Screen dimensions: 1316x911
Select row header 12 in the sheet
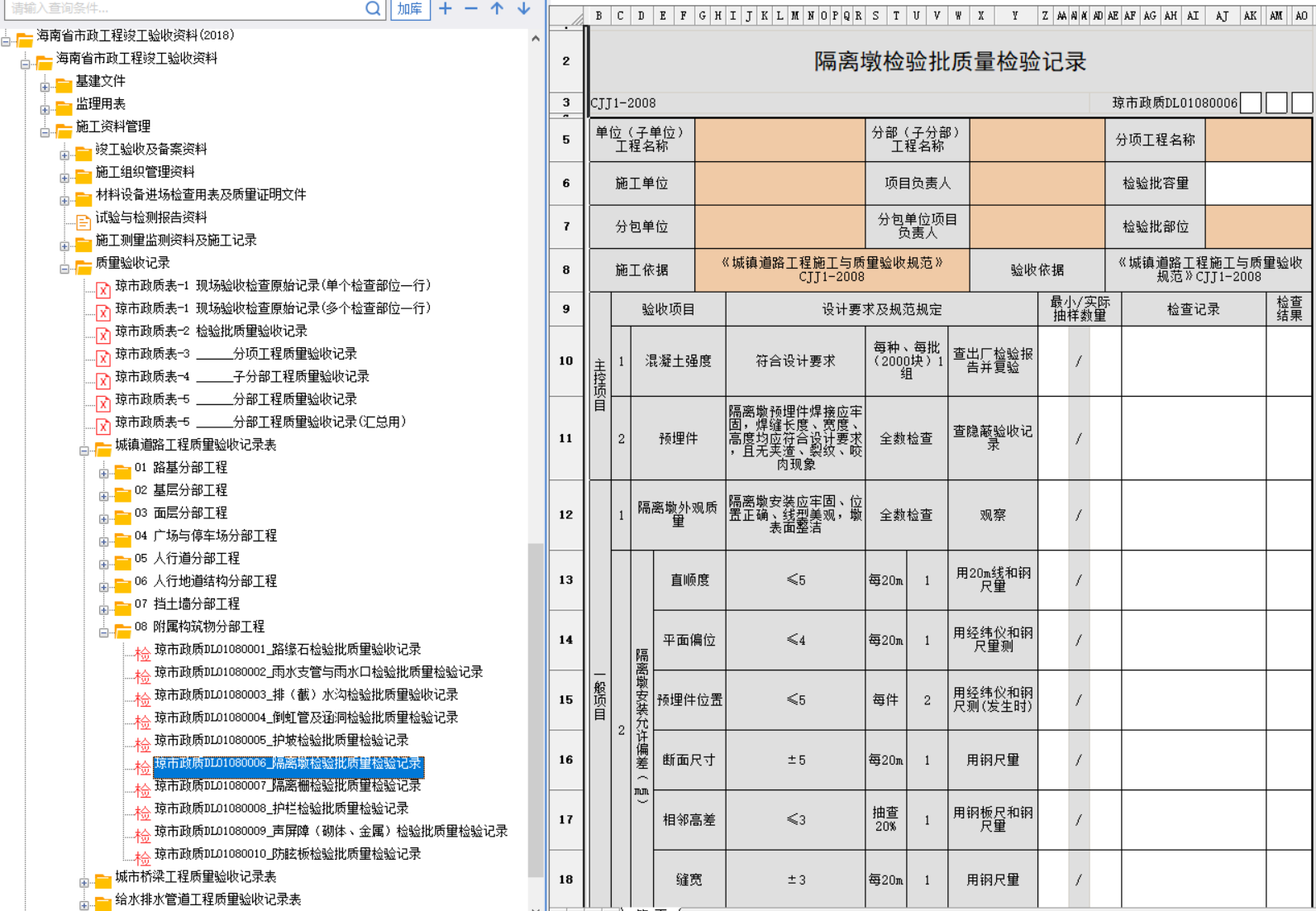566,514
